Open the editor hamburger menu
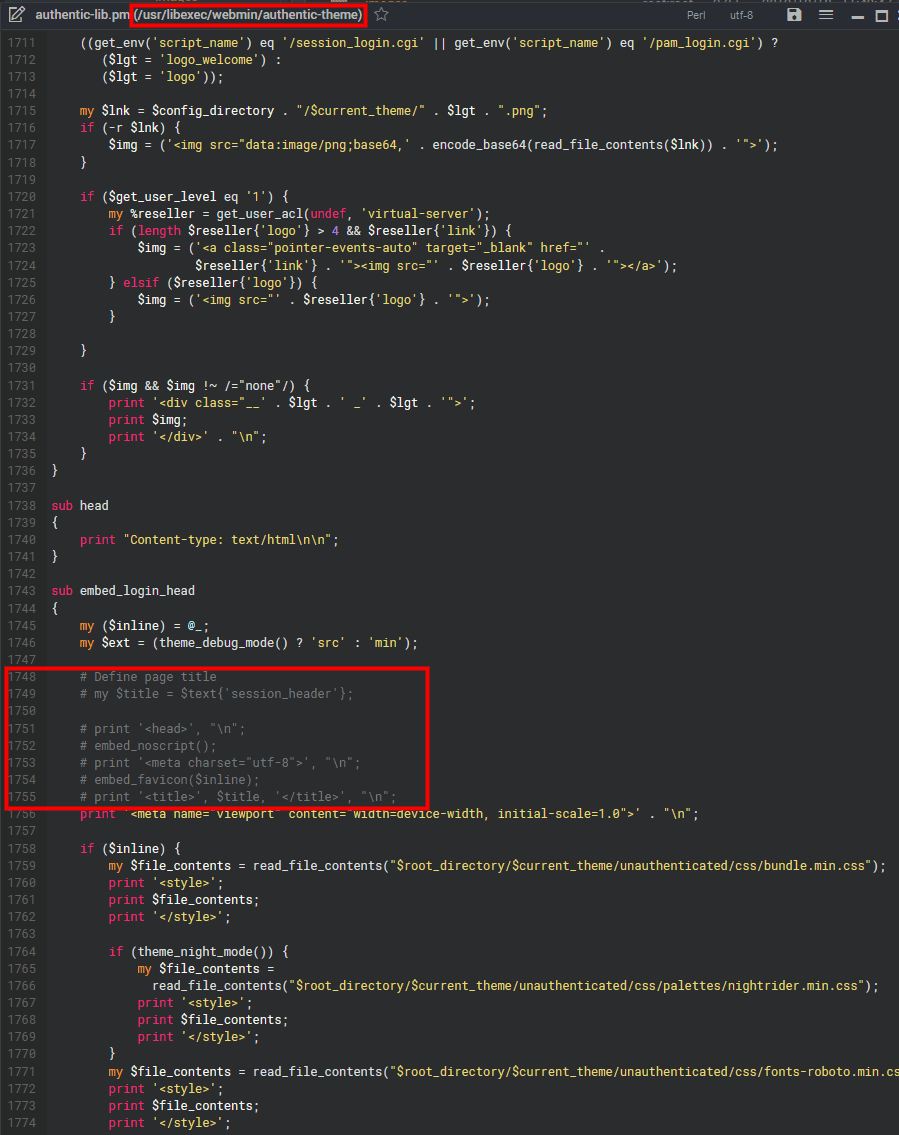The image size is (899, 1135). click(x=826, y=14)
